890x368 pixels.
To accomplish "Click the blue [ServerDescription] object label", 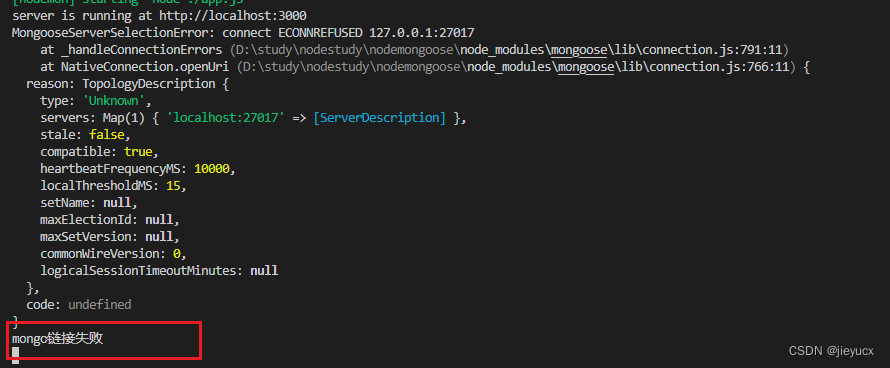I will point(379,118).
